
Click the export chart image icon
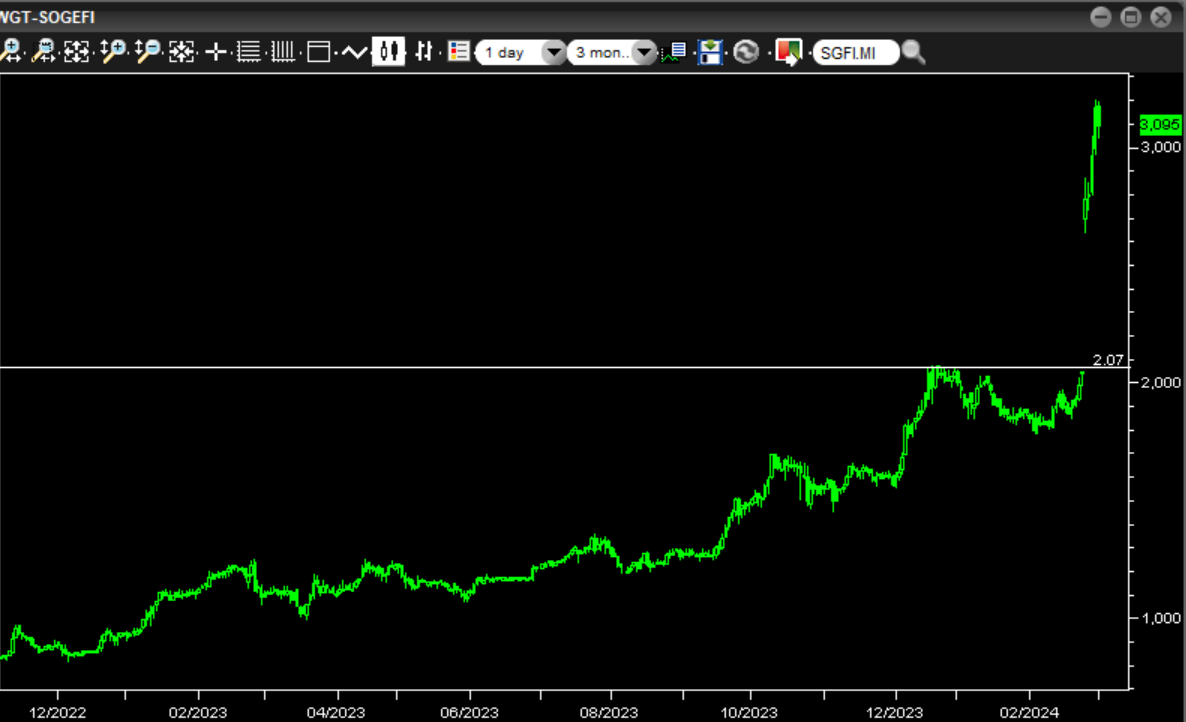point(788,51)
